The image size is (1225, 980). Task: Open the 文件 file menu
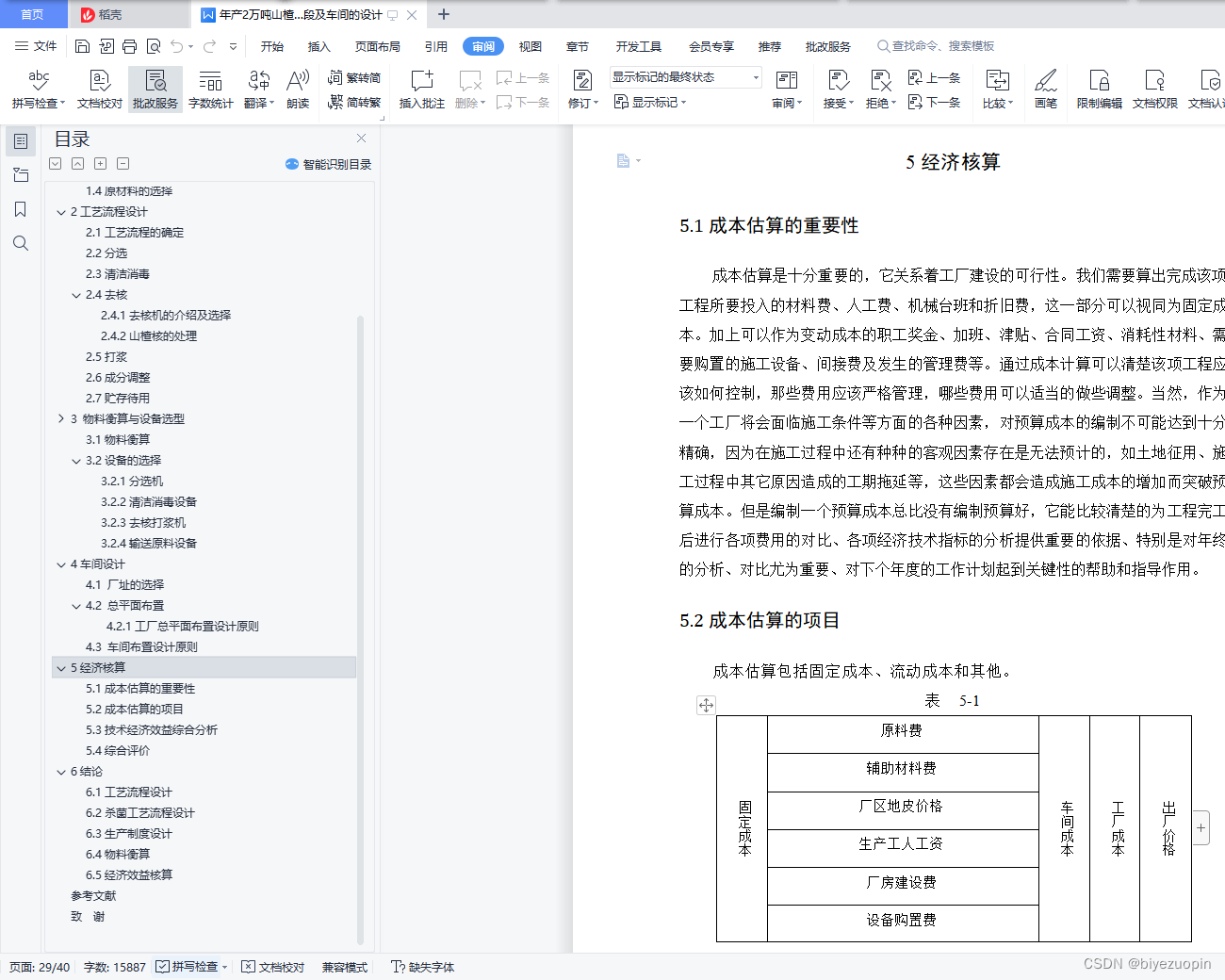(x=36, y=46)
